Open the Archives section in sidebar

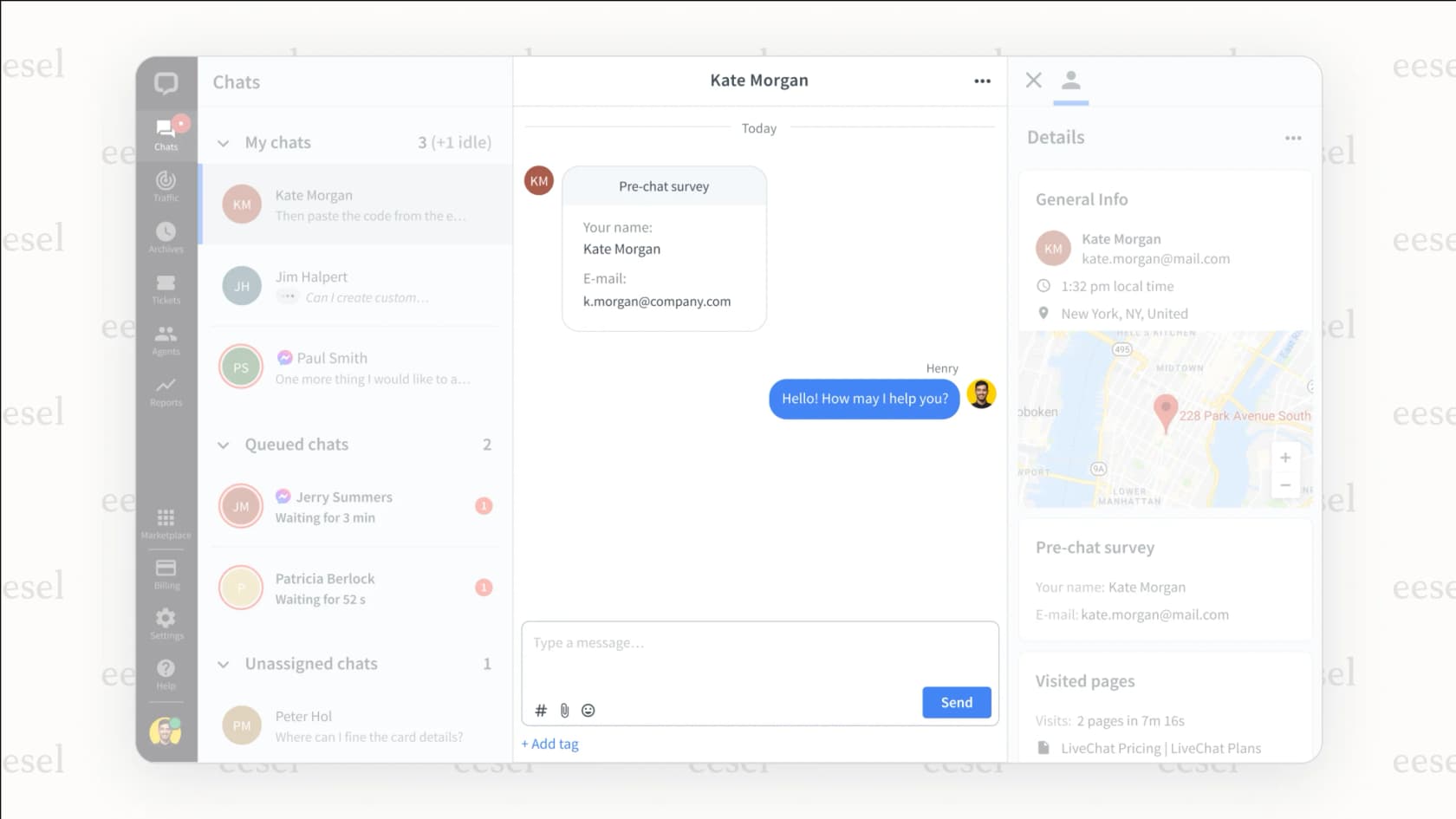tap(166, 237)
